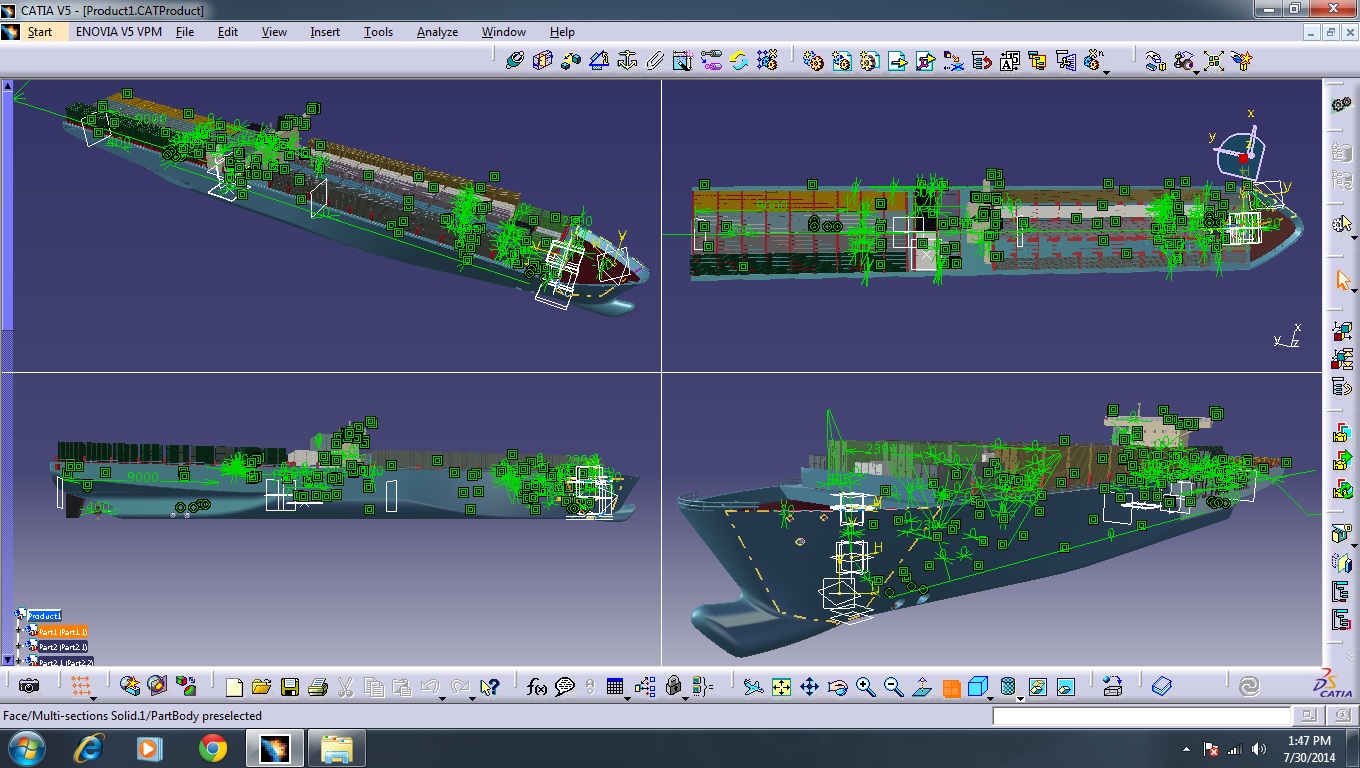Click the paperclip icon in the top toolbar

coord(655,61)
